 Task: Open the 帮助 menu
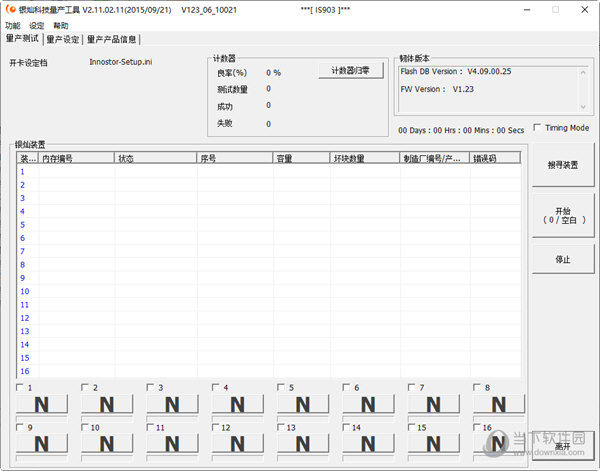(60, 26)
